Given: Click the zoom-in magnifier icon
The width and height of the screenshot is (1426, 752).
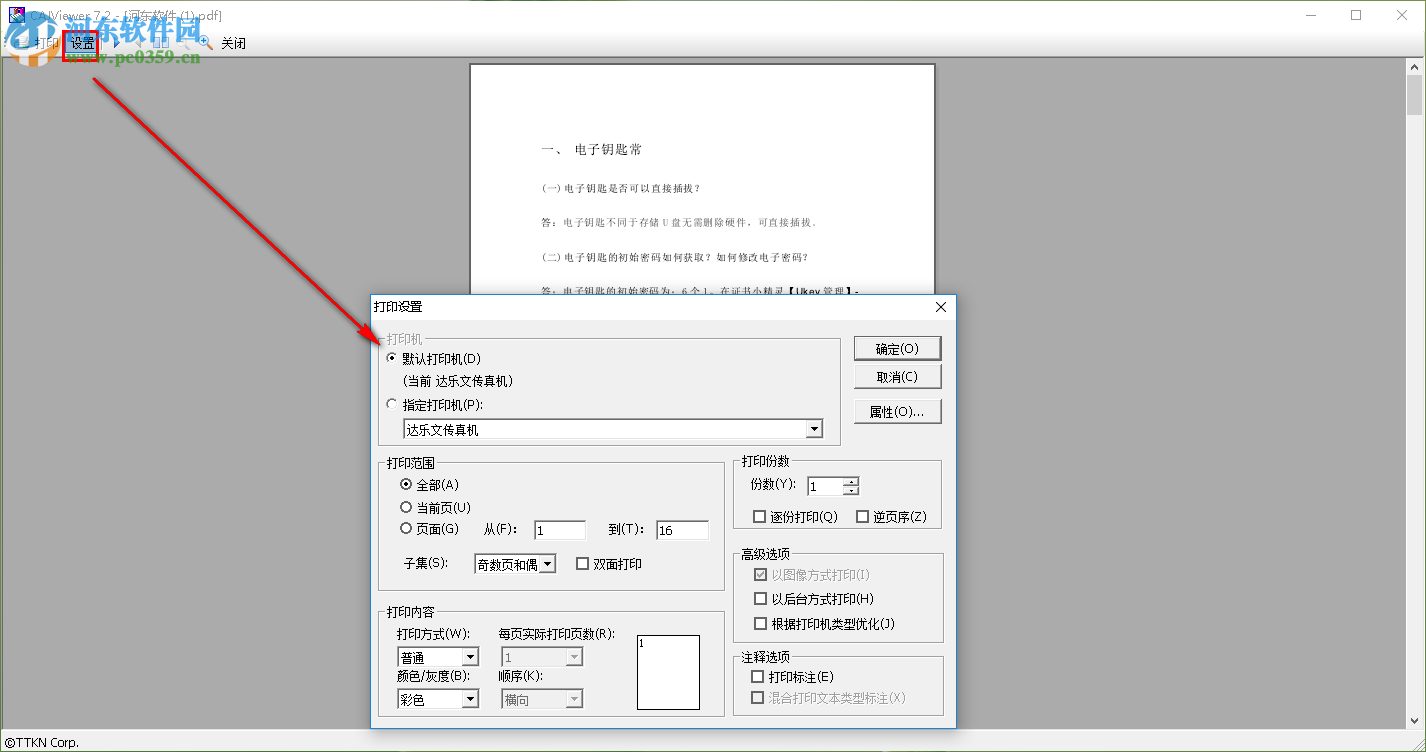Looking at the screenshot, I should pos(204,42).
